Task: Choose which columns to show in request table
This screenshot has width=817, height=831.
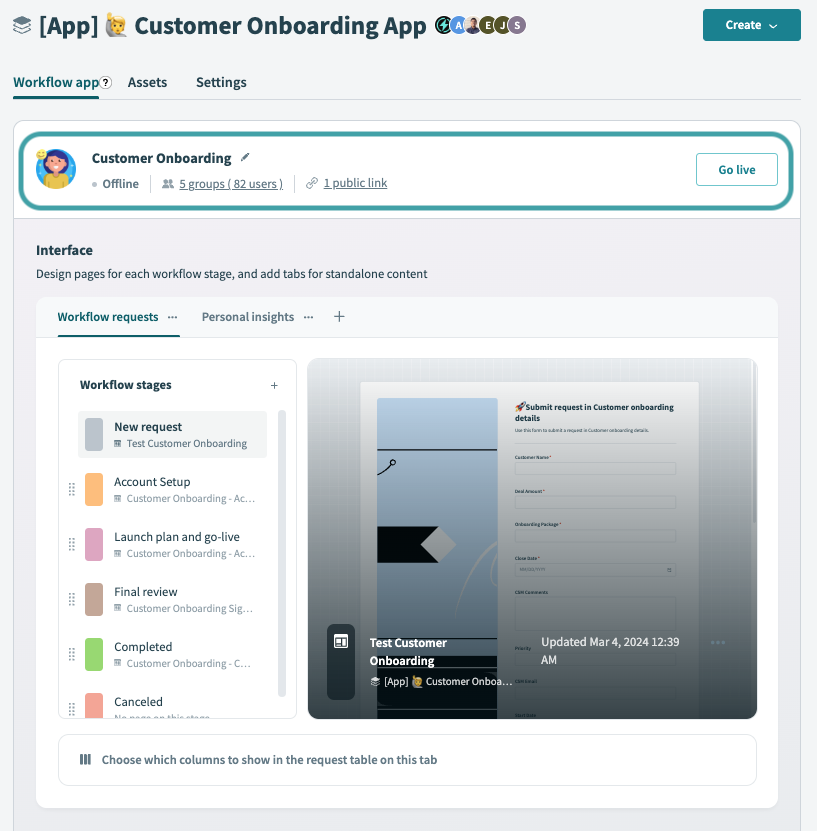Action: point(407,760)
